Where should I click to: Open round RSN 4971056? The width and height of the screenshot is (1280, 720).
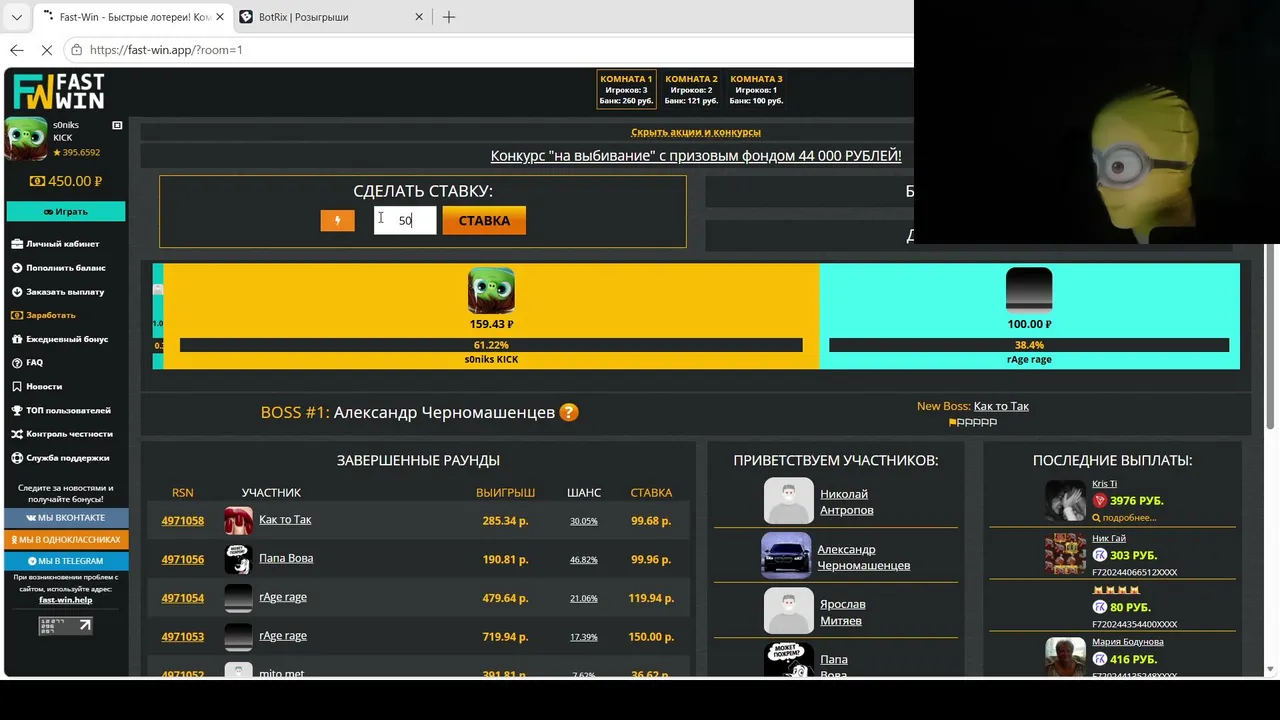click(182, 560)
